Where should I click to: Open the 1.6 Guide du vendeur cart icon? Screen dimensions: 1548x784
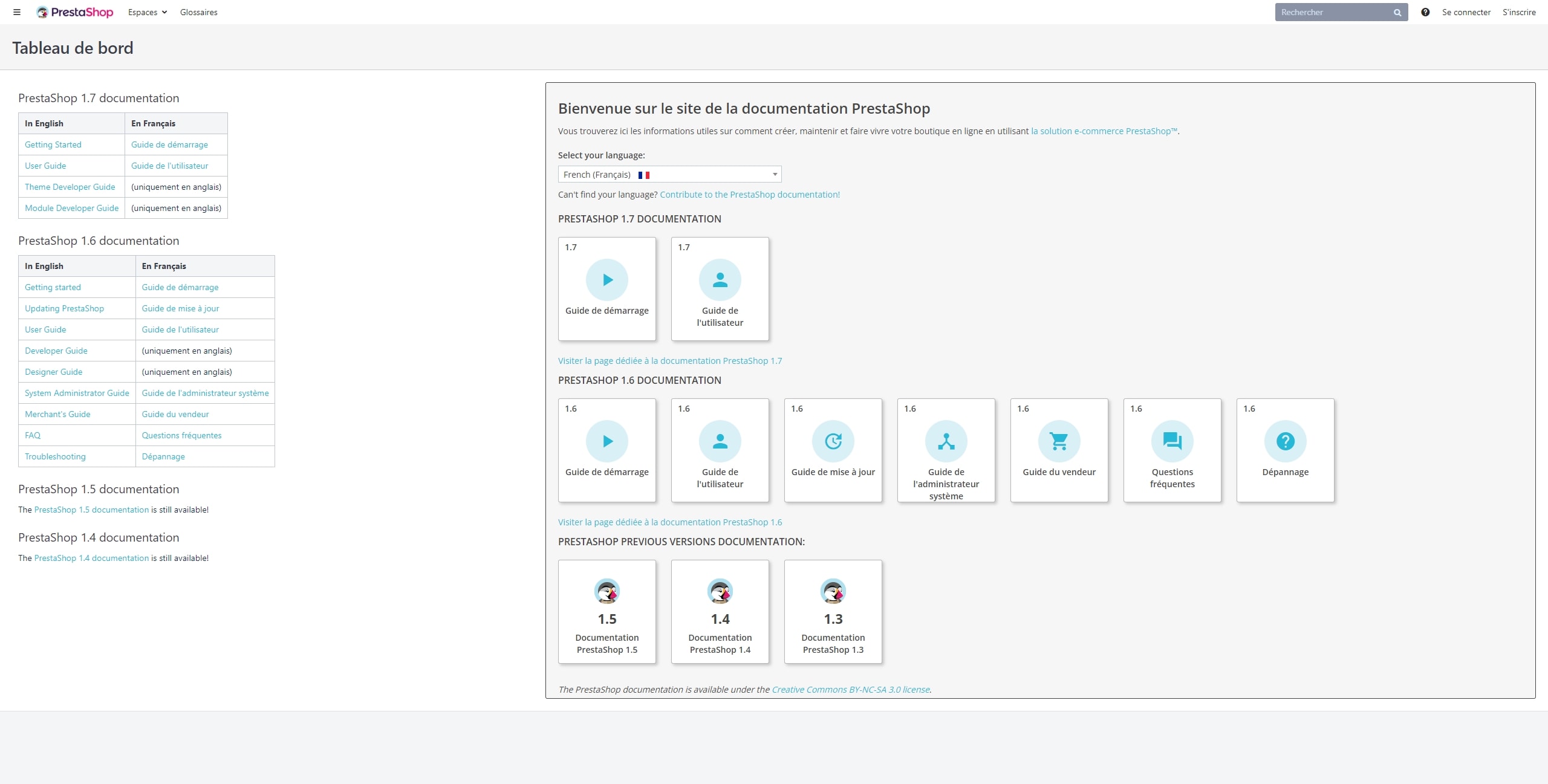click(x=1059, y=441)
